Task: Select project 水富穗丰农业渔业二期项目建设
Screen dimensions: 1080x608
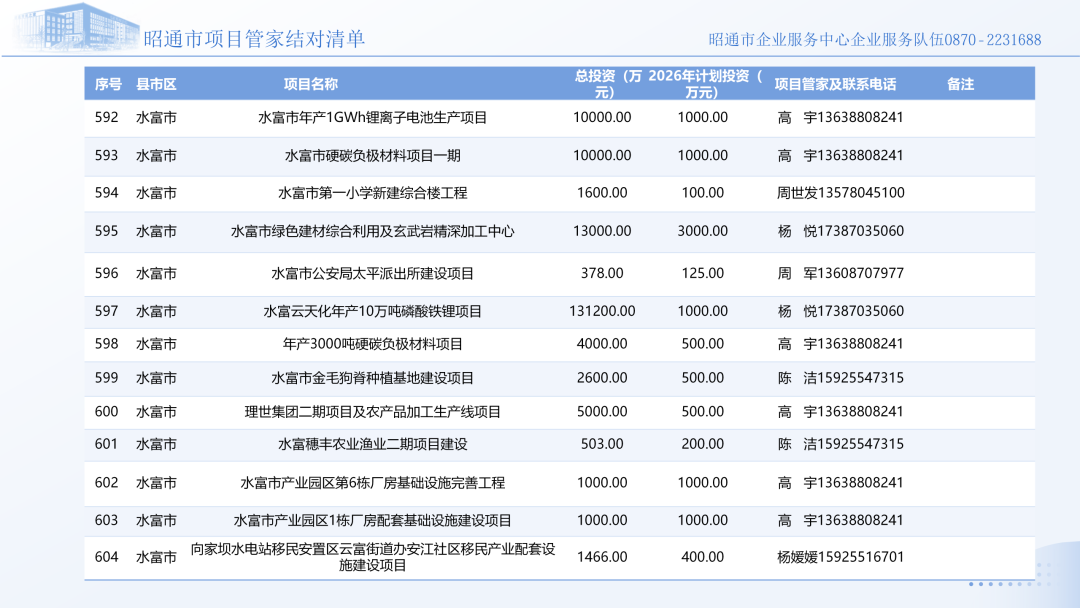Action: [373, 444]
